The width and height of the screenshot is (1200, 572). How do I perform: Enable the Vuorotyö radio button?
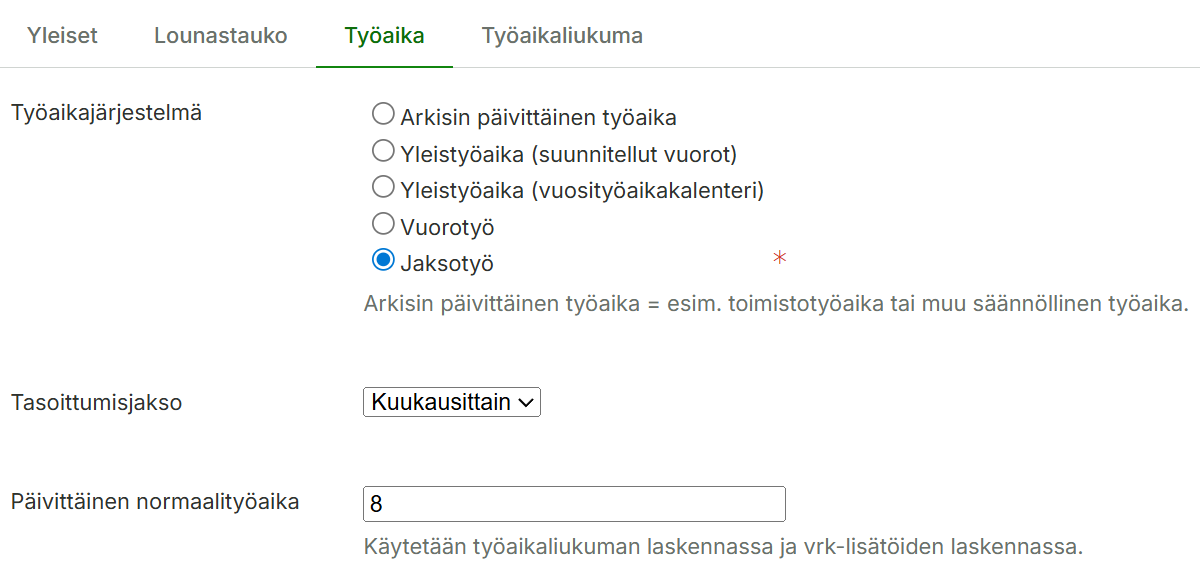(x=382, y=224)
